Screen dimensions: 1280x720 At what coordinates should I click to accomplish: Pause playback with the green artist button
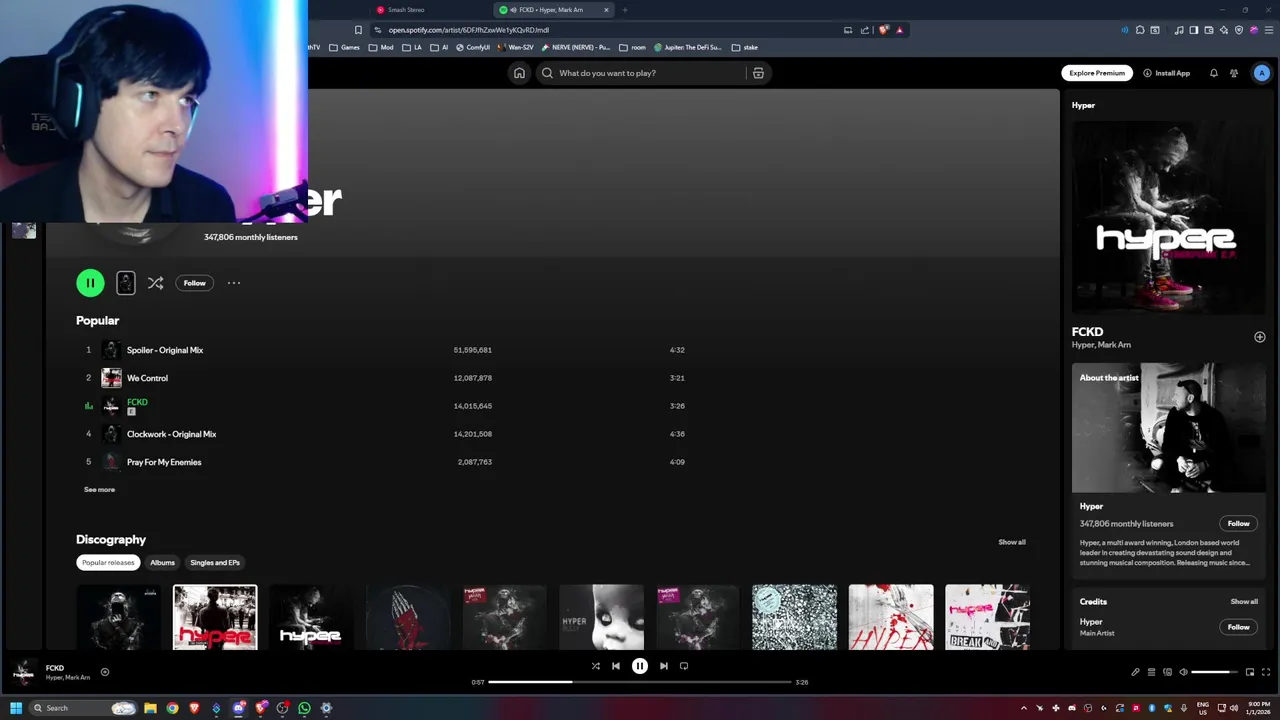[x=90, y=283]
